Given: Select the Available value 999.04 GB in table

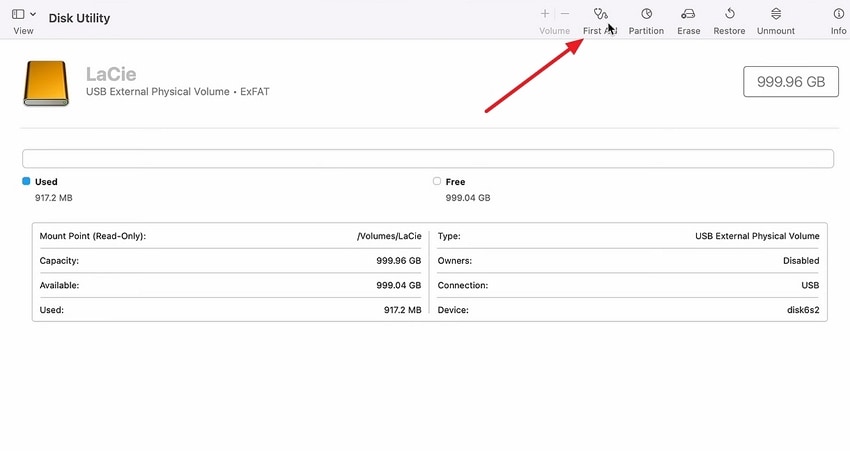Looking at the screenshot, I should point(398,285).
